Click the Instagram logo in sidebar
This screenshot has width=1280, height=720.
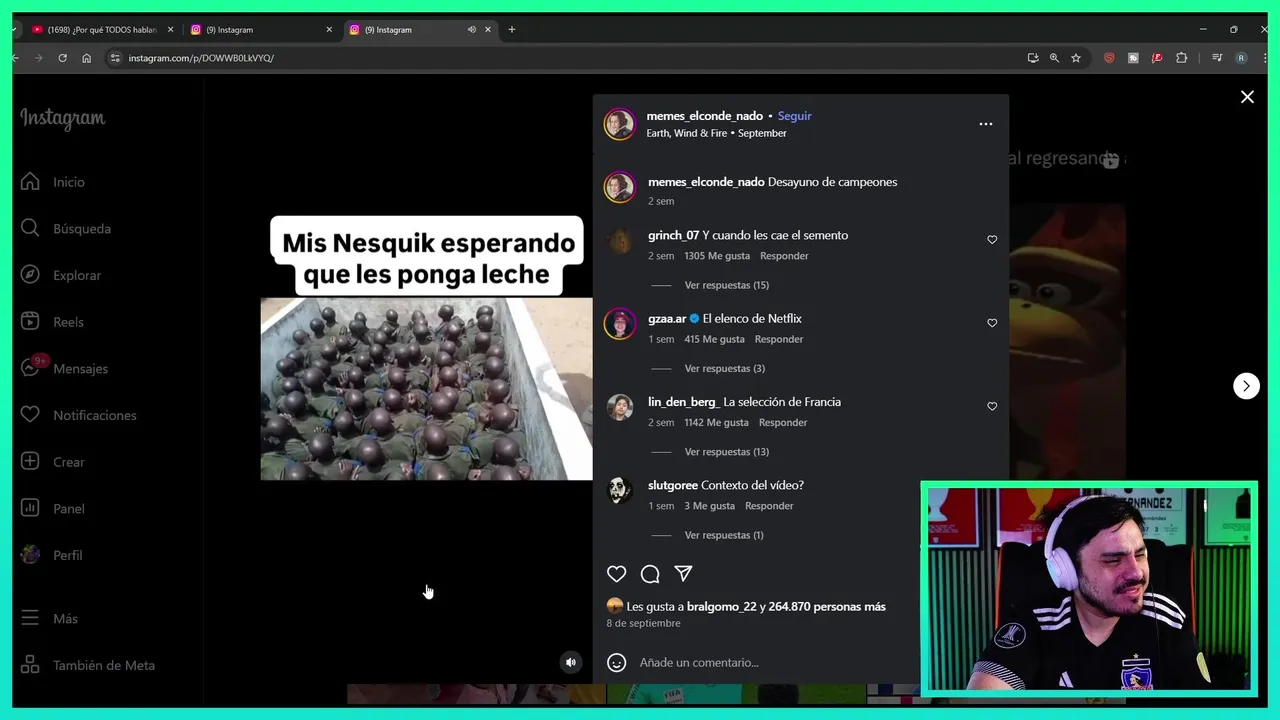(x=62, y=118)
